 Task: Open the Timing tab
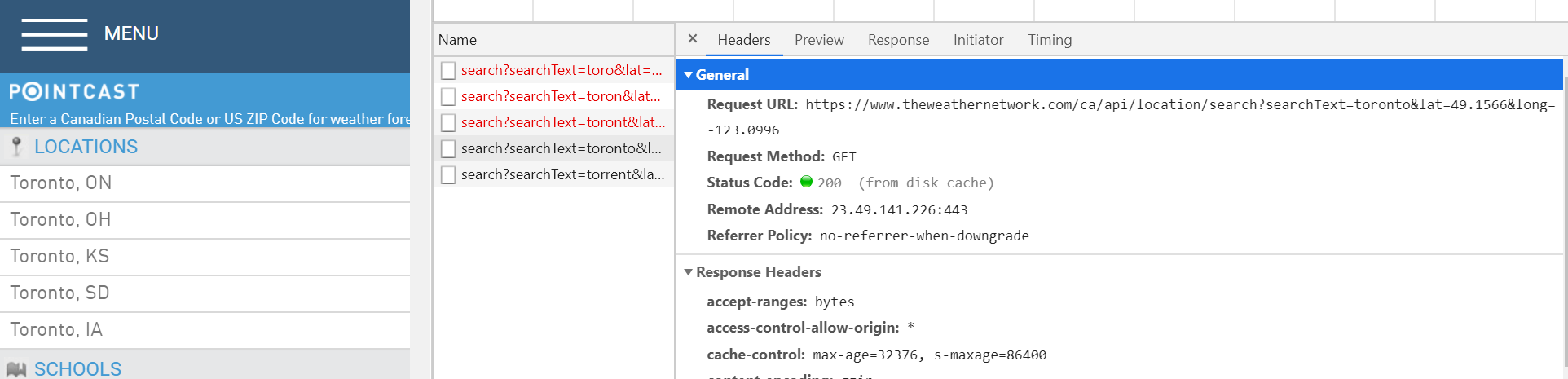click(1050, 40)
